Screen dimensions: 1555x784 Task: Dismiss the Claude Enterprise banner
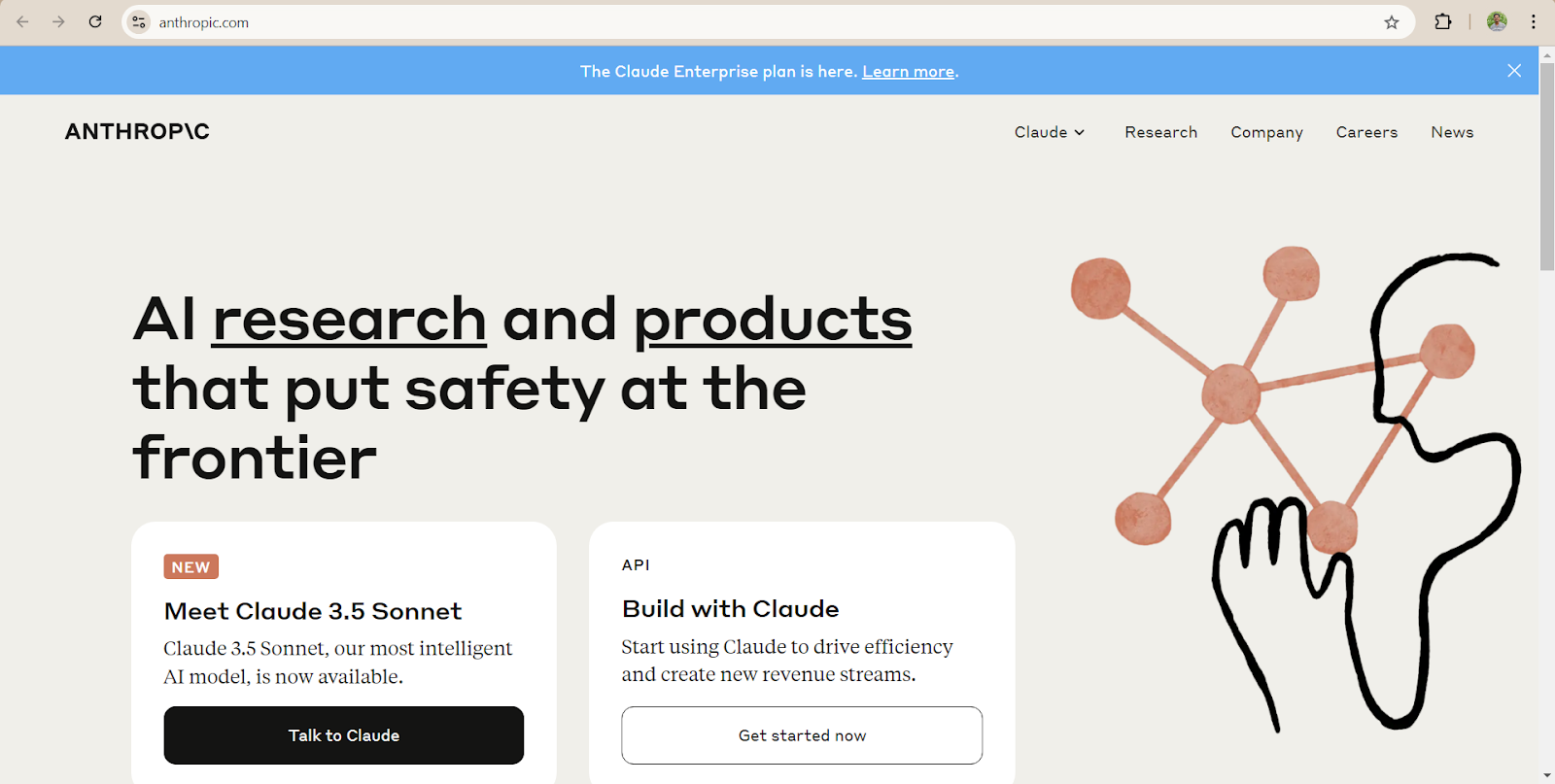point(1514,71)
